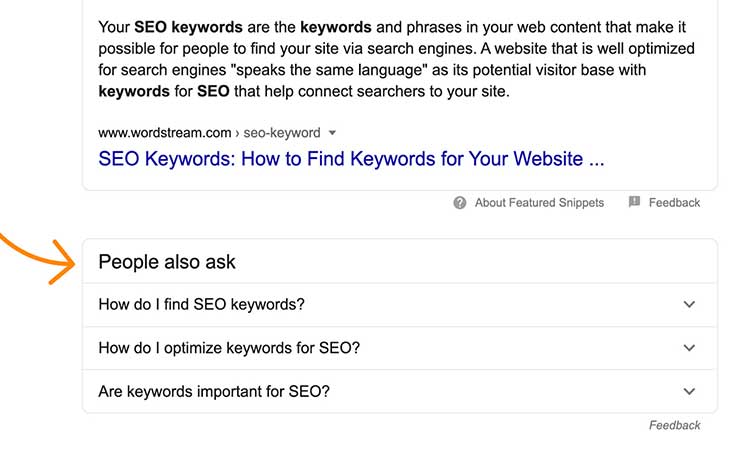Select the question "Are keywords important for SEO?"
The height and width of the screenshot is (450, 750).
pyautogui.click(x=214, y=392)
